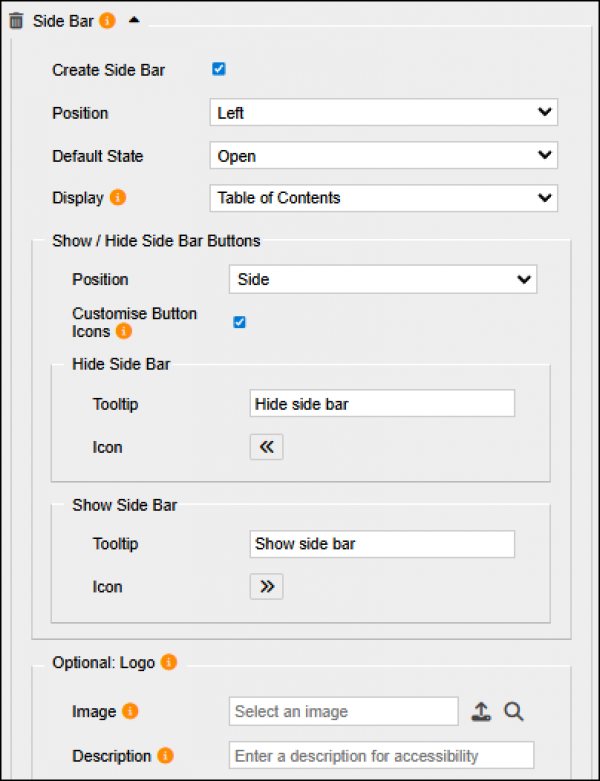Choose the Hide Side Bar icon button
The image size is (600, 781).
click(266, 447)
